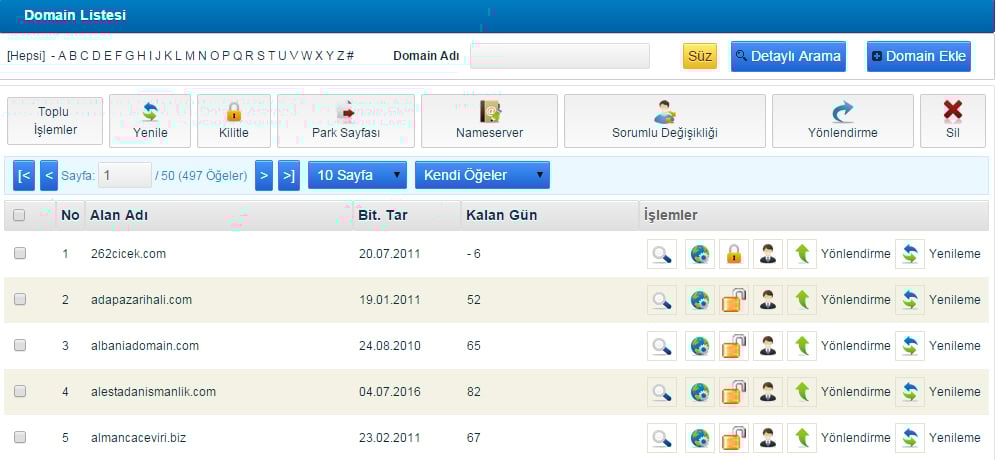Click the Park Sayfası toolbar button
The height and width of the screenshot is (460, 996).
click(346, 121)
